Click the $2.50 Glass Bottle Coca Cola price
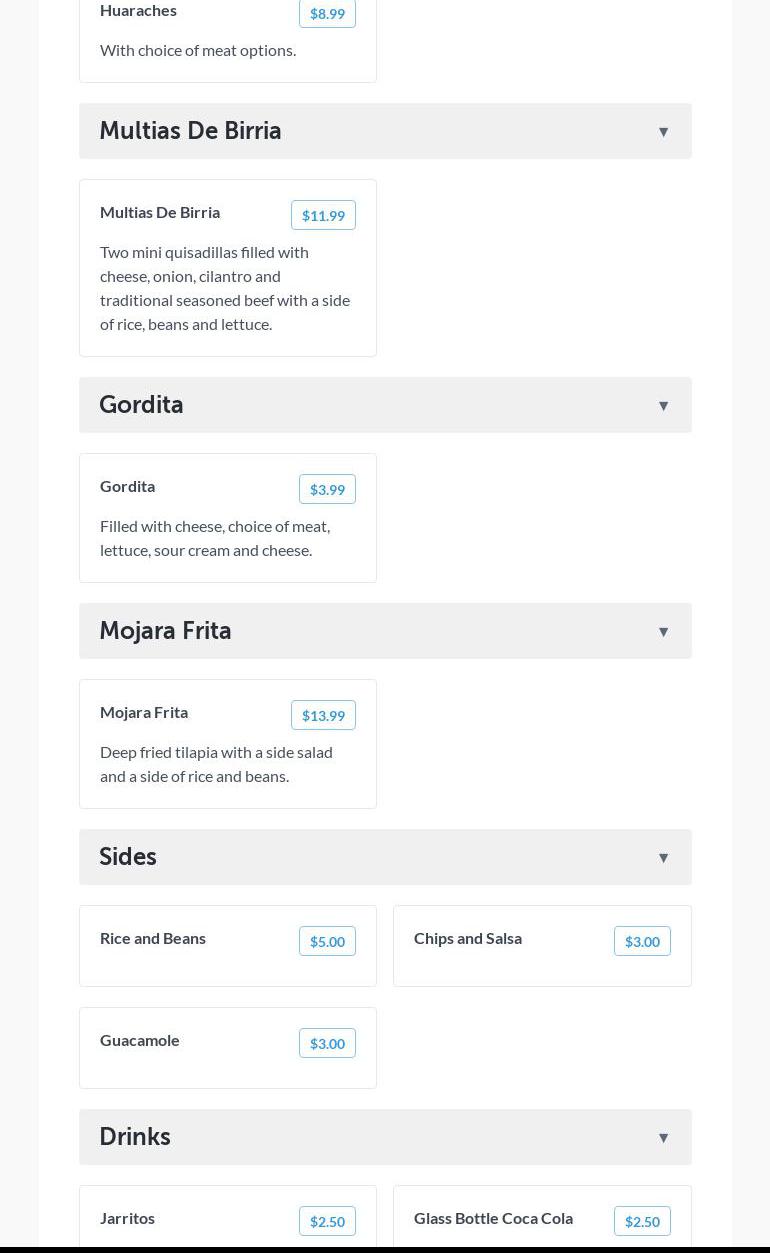Image resolution: width=770 pixels, height=1253 pixels. [x=642, y=1222]
